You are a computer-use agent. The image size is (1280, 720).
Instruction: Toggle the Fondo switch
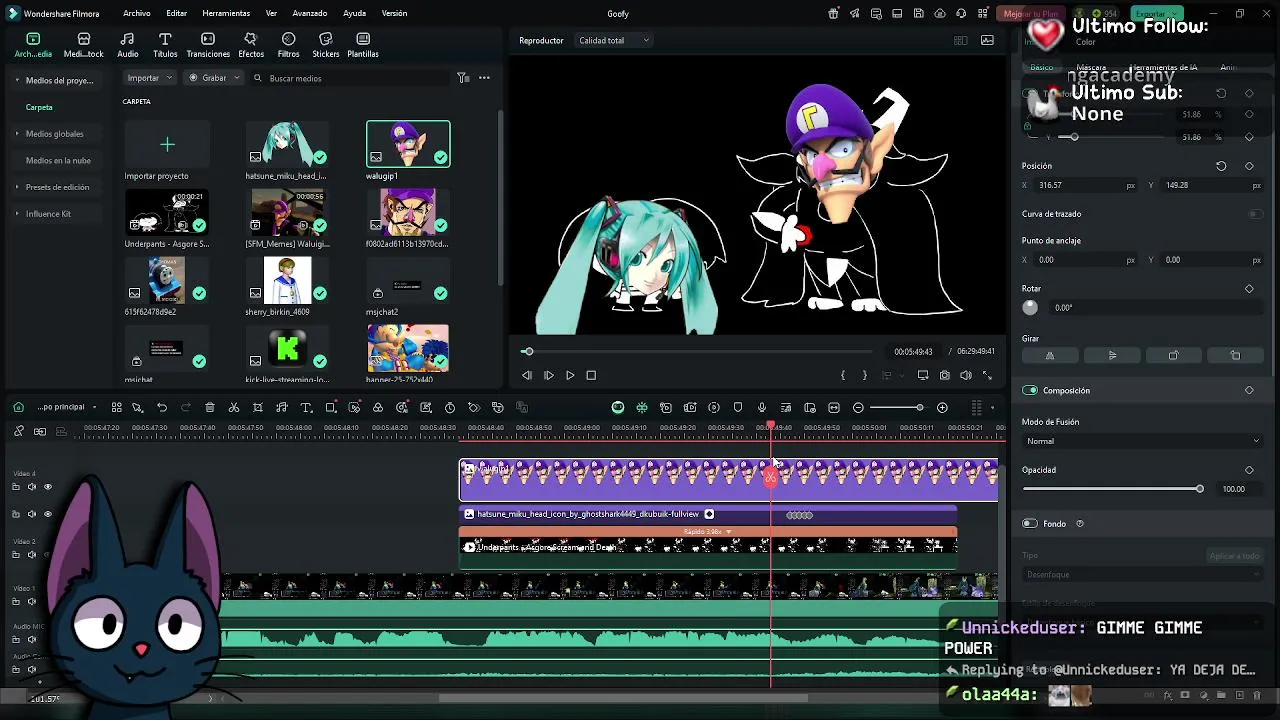(1030, 523)
